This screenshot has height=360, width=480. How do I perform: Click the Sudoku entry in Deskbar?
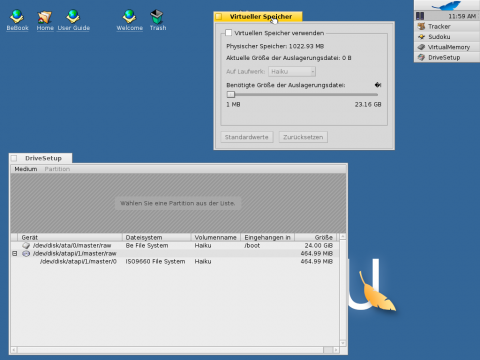tap(447, 37)
